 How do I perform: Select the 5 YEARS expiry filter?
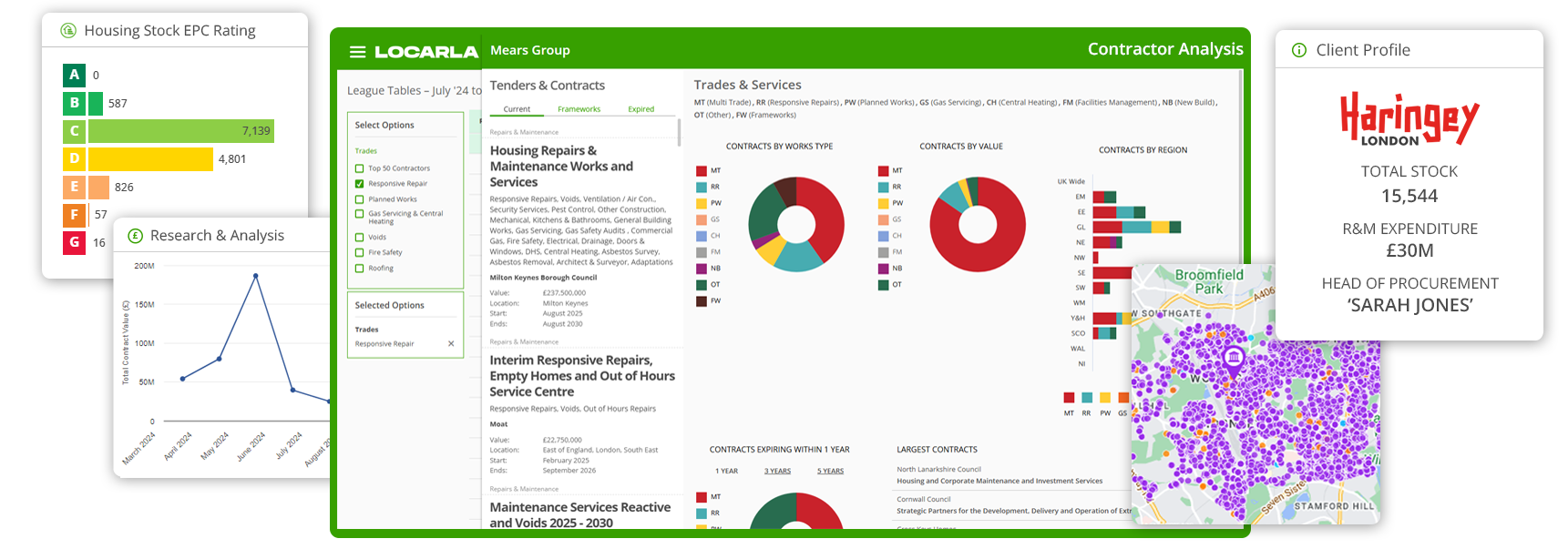[830, 472]
